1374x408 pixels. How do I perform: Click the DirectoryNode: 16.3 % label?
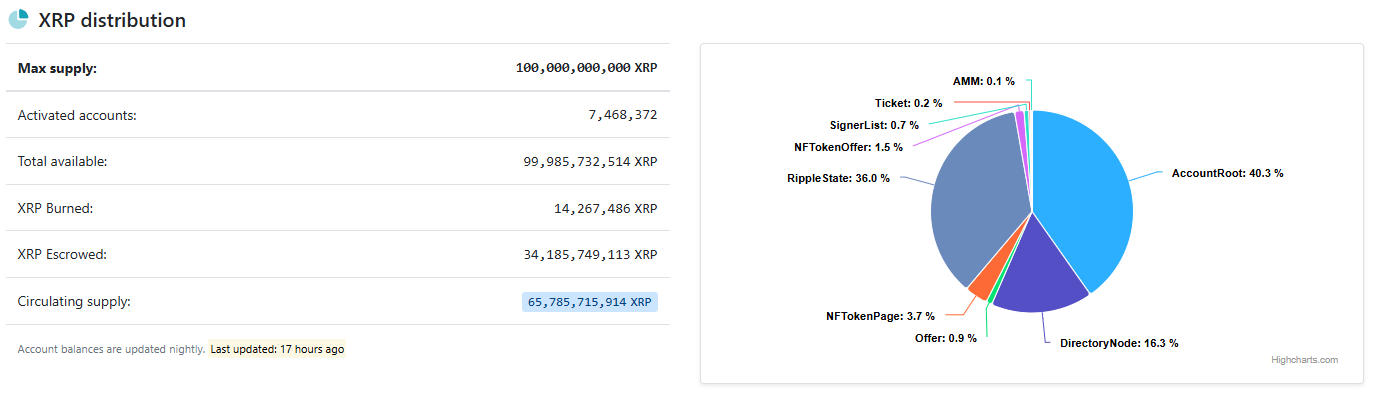point(1119,343)
